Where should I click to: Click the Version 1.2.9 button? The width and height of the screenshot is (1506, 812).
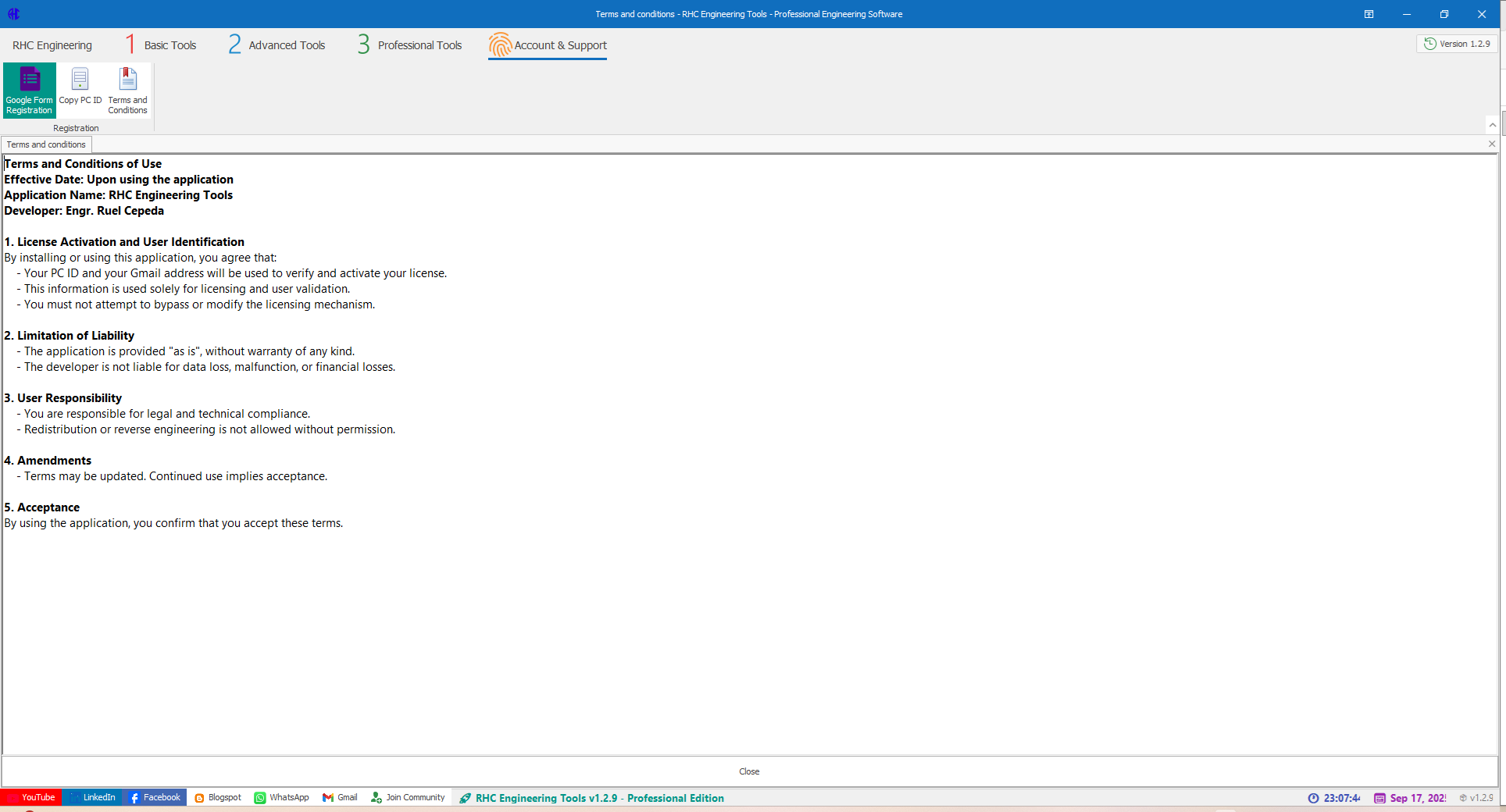tap(1457, 44)
